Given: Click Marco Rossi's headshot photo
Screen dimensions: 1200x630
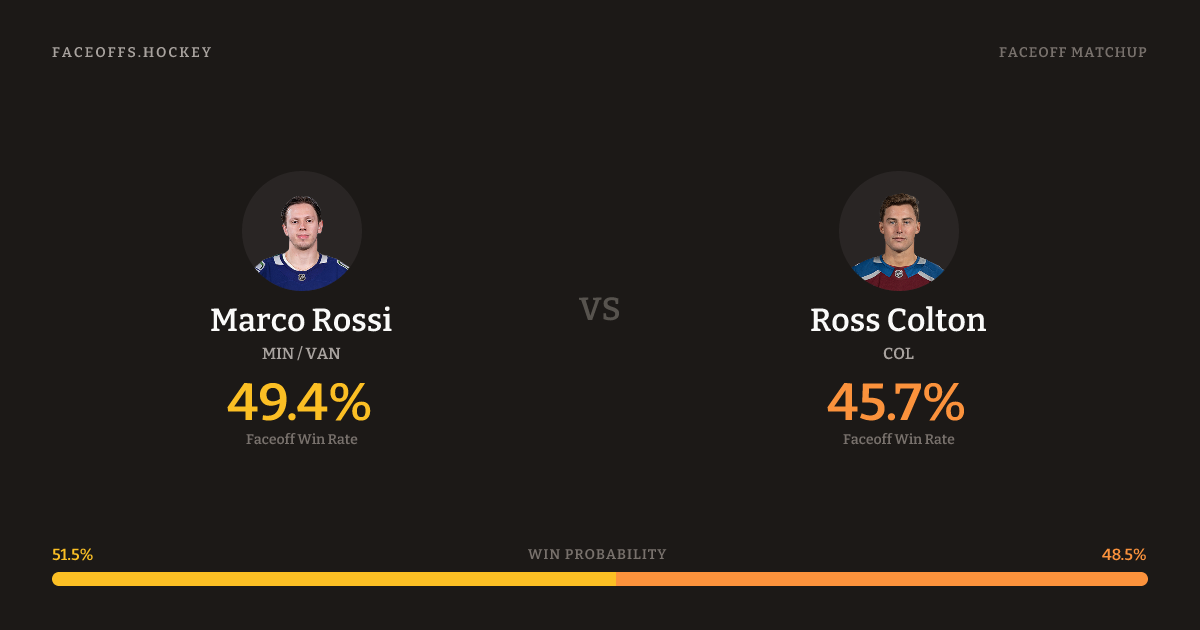Looking at the screenshot, I should click(301, 231).
